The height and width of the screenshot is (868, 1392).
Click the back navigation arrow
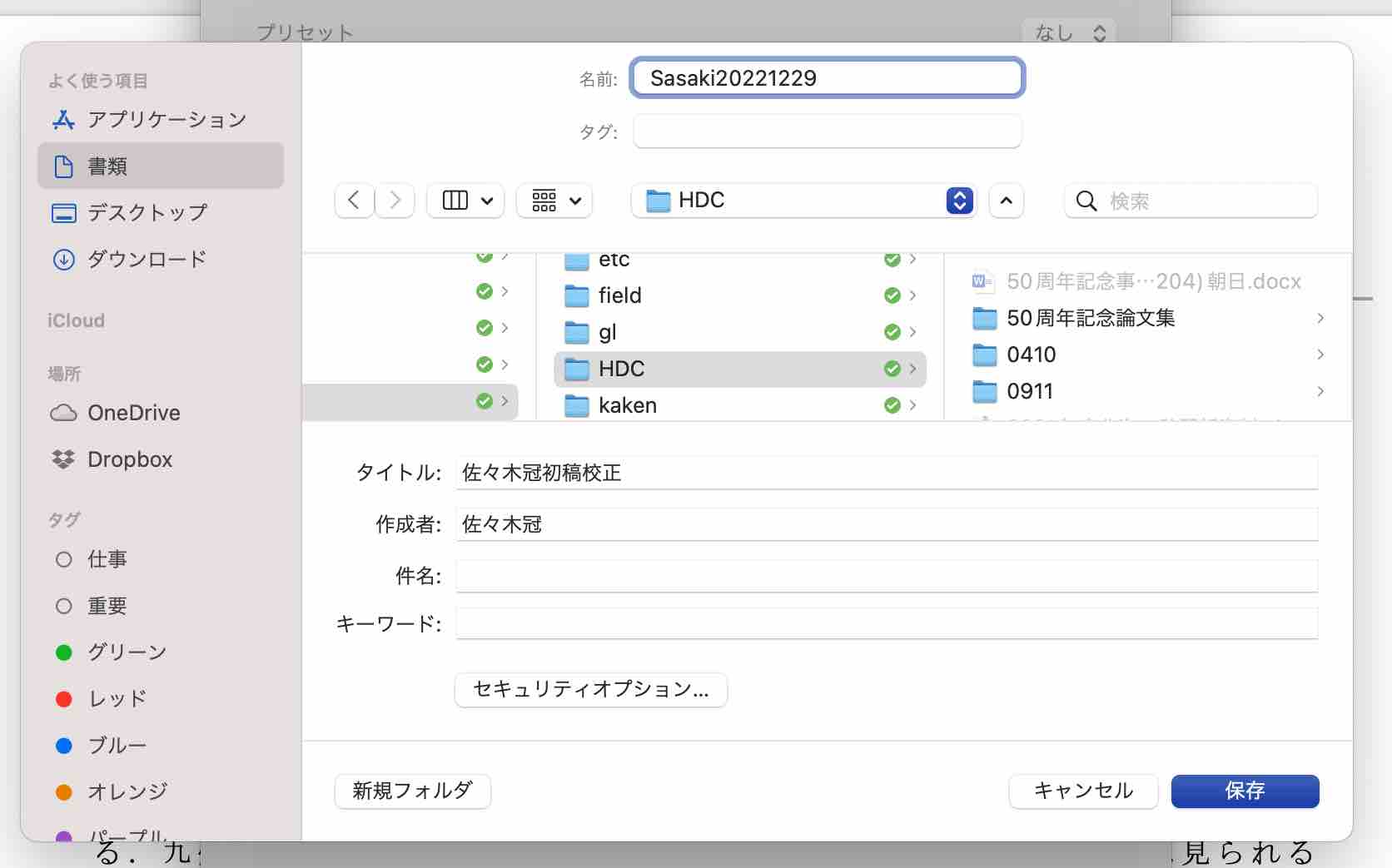coord(354,201)
